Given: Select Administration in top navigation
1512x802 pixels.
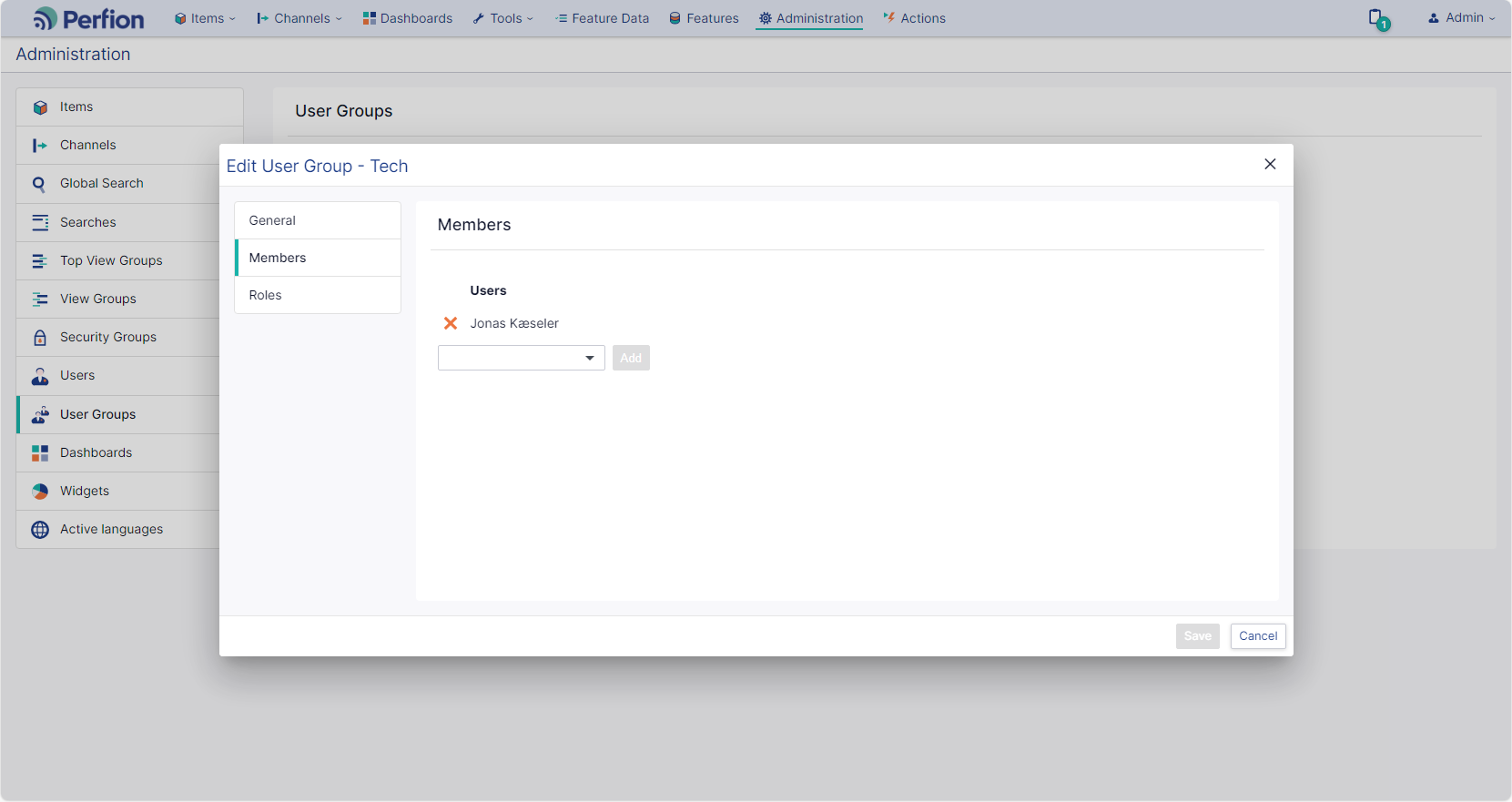Looking at the screenshot, I should tap(810, 18).
